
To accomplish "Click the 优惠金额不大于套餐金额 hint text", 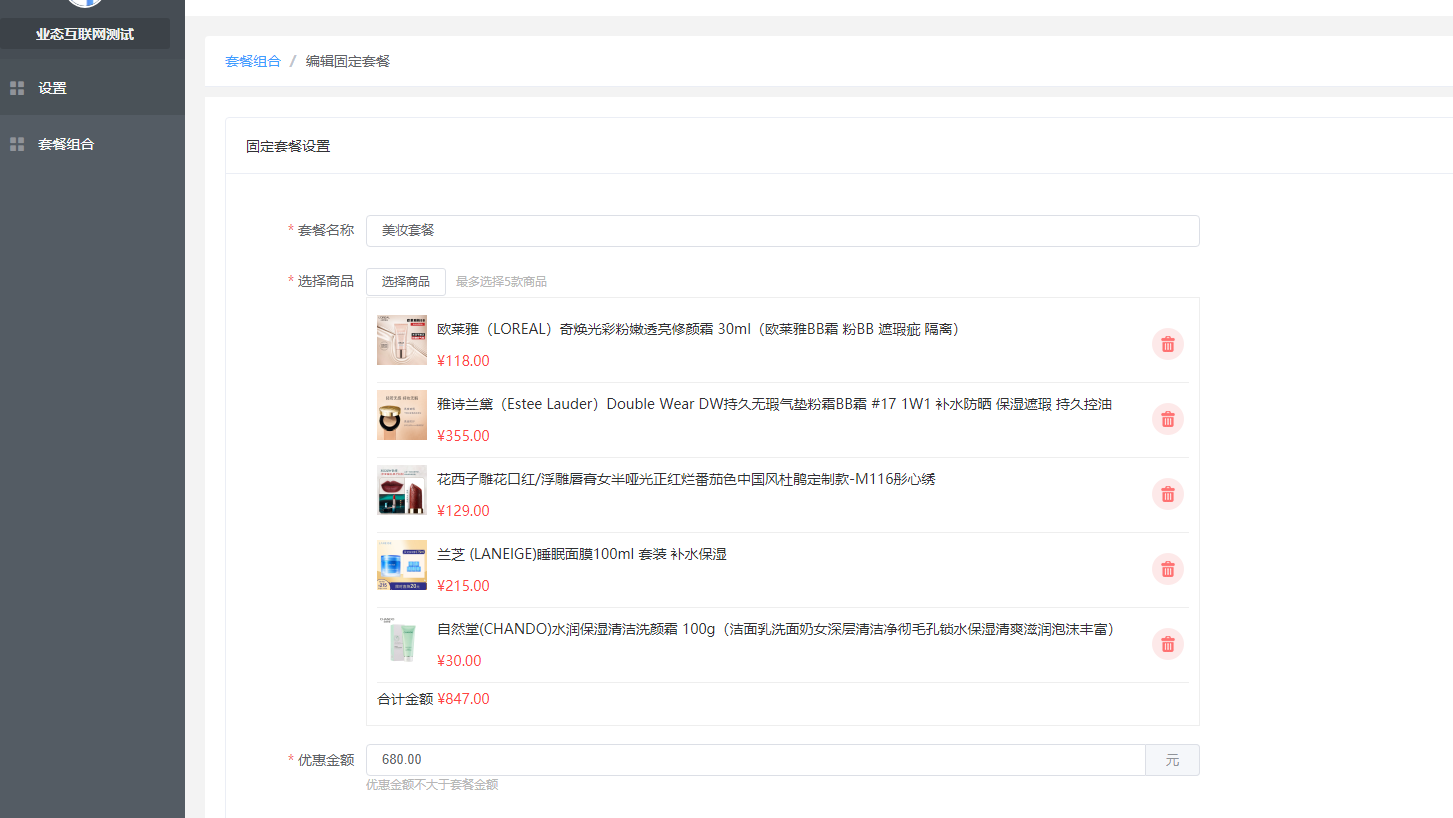I will (x=432, y=785).
